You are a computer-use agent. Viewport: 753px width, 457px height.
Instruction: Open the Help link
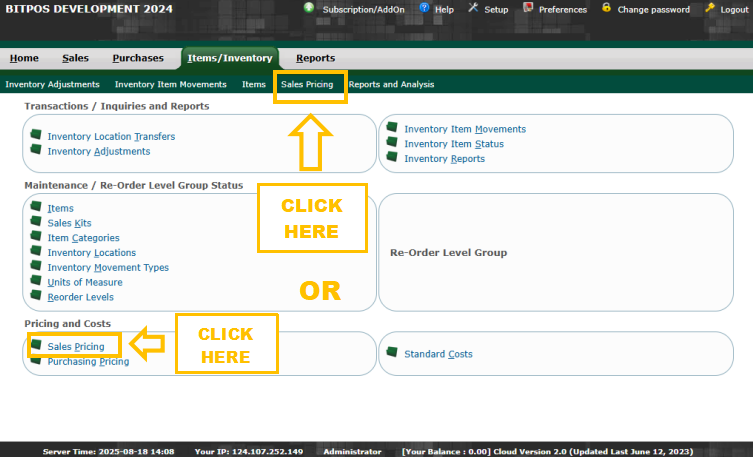click(444, 10)
